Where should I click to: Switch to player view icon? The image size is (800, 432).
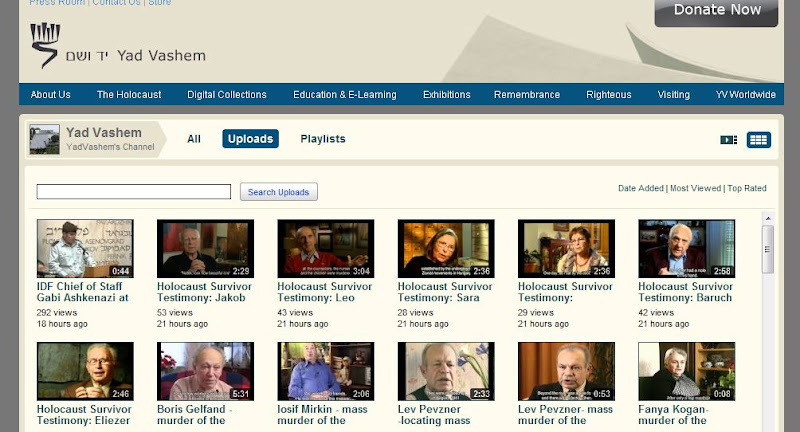[x=729, y=140]
